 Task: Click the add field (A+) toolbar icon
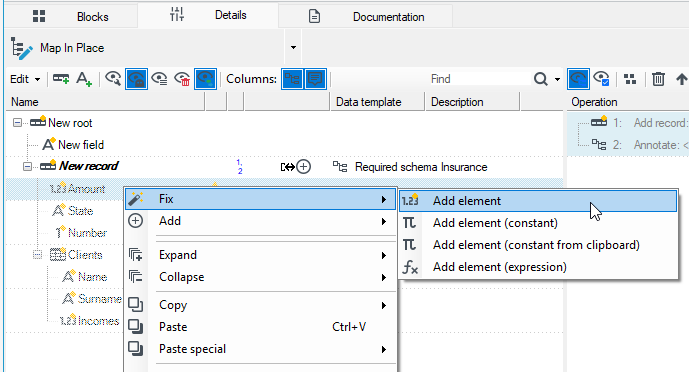click(84, 79)
